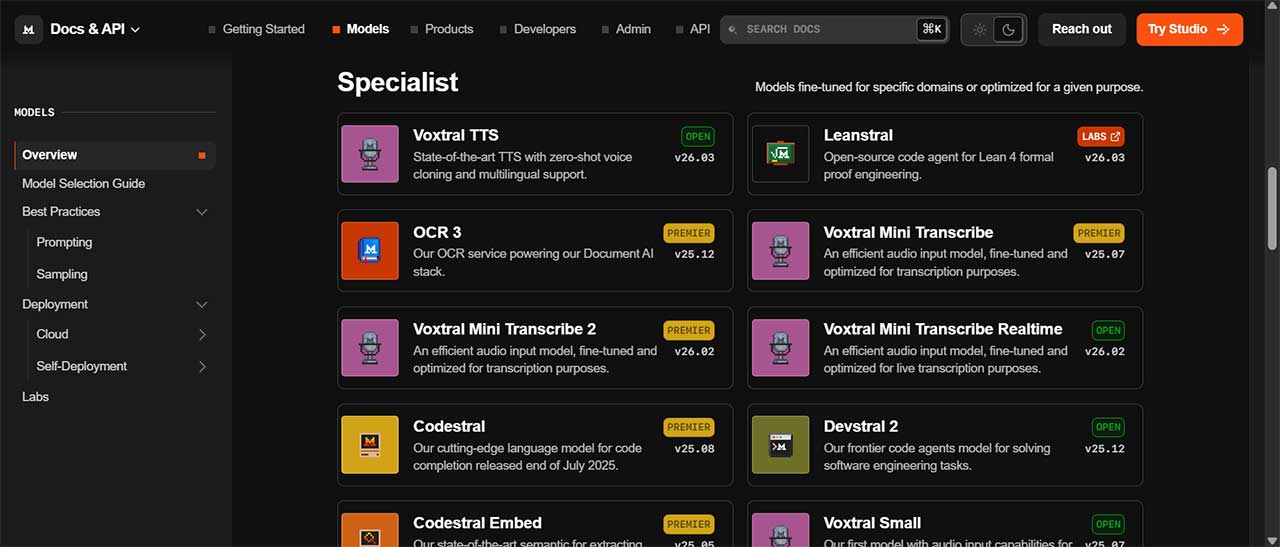Click the Specialist section heading
Image resolution: width=1280 pixels, height=547 pixels.
point(398,82)
